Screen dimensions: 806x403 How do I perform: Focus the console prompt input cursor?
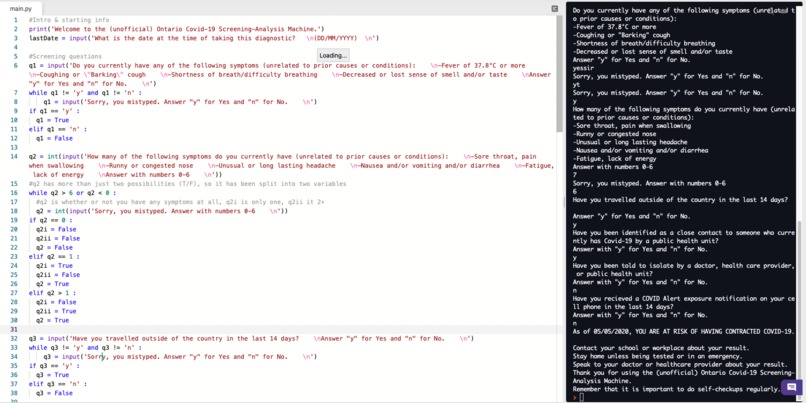click(581, 397)
